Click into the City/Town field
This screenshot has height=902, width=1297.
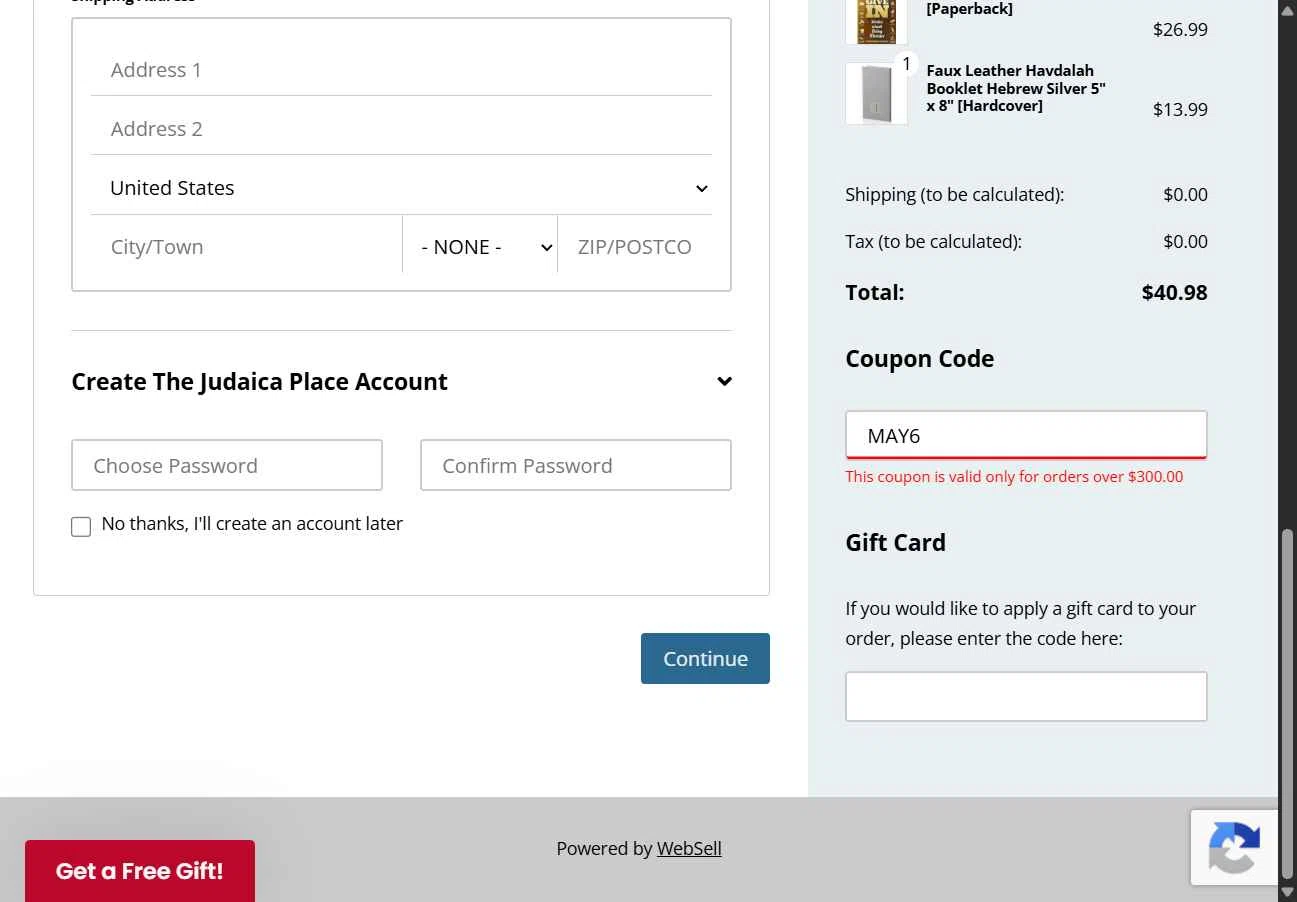[x=246, y=247]
